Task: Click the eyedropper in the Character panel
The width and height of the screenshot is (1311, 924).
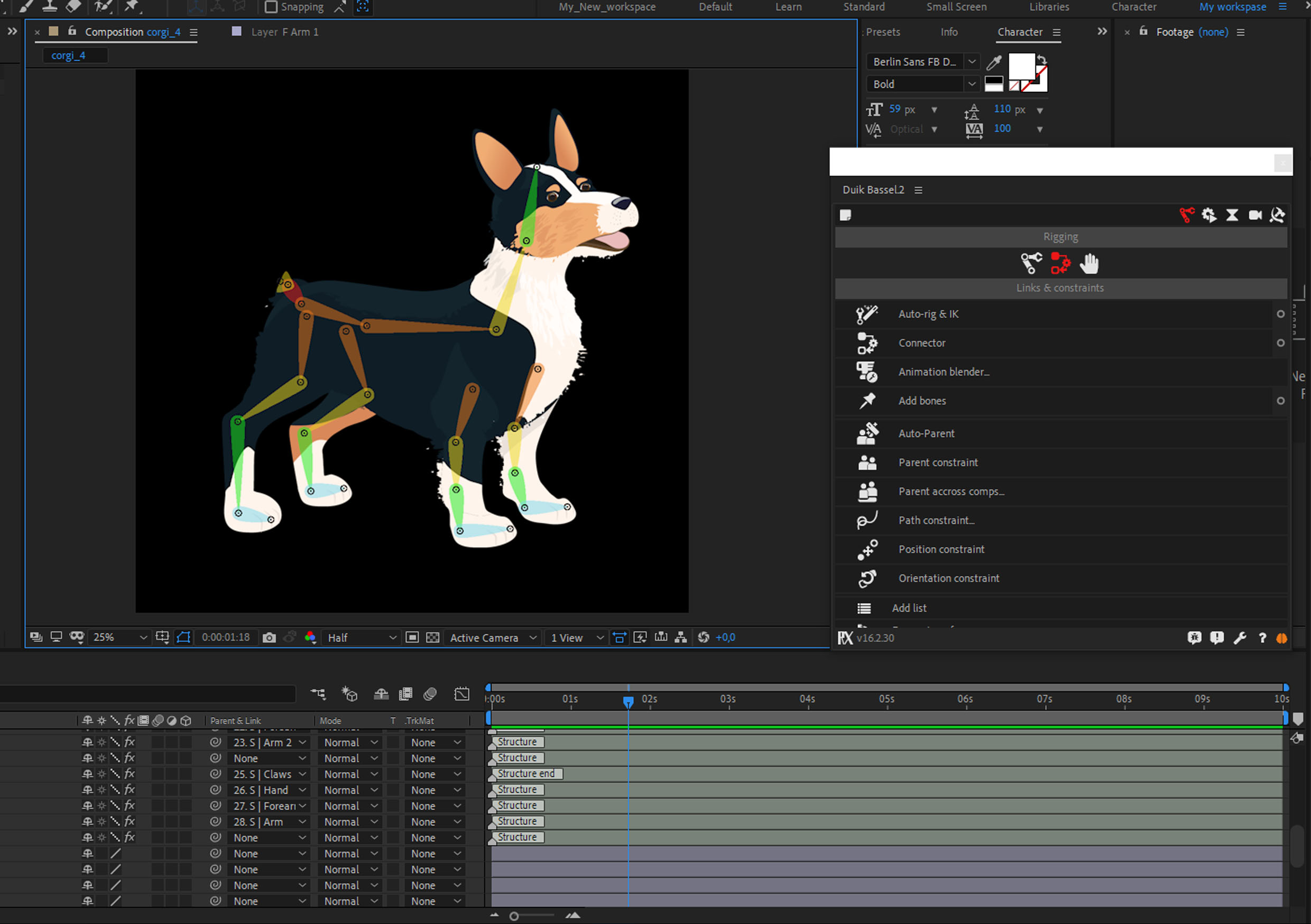Action: click(993, 62)
